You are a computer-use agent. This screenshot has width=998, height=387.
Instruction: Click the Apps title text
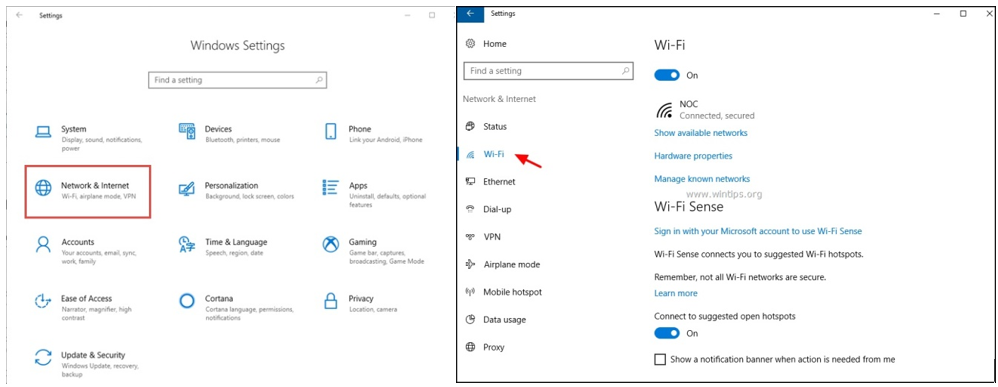358,185
